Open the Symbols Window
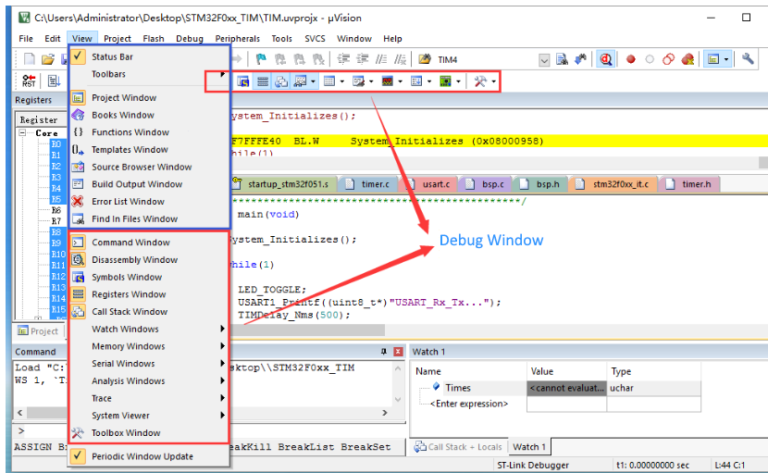The width and height of the screenshot is (768, 473). coord(126,277)
